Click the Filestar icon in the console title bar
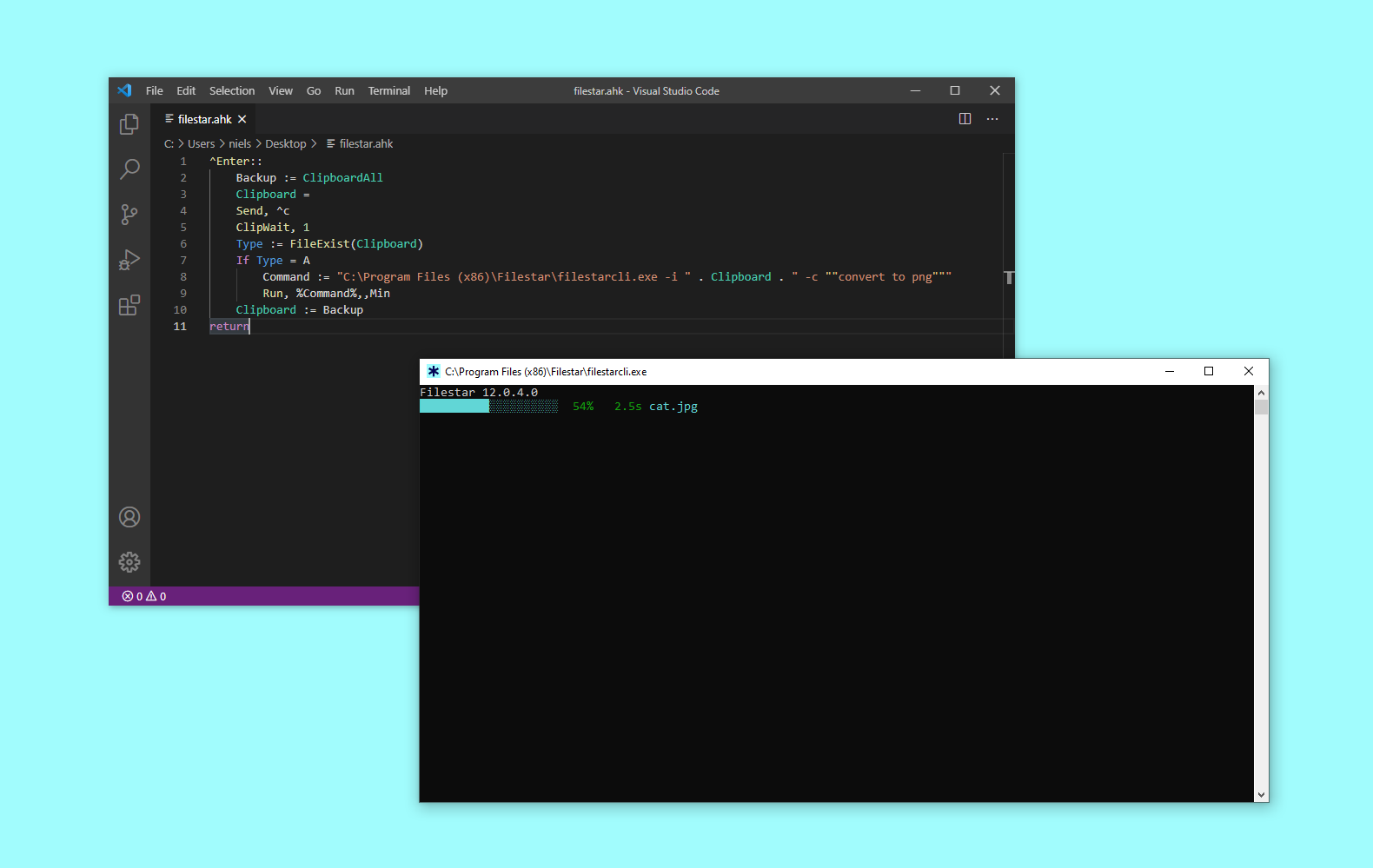 (x=433, y=371)
